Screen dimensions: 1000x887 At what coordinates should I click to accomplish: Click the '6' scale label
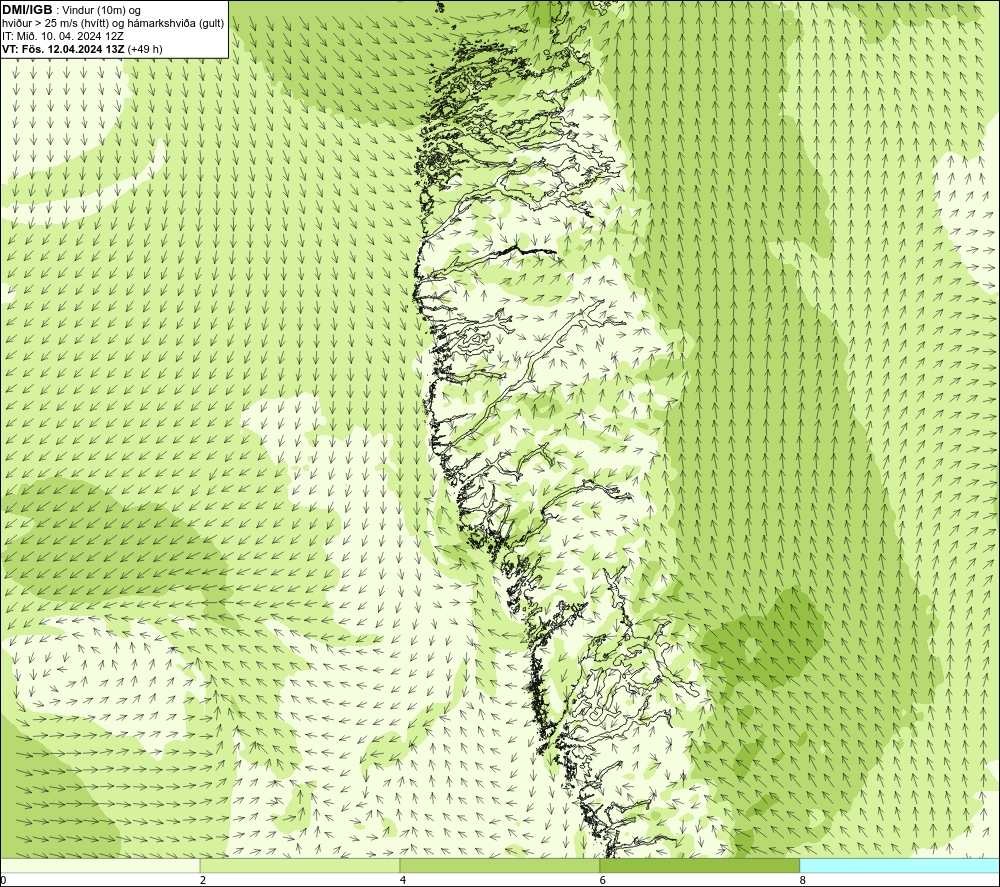coord(603,881)
